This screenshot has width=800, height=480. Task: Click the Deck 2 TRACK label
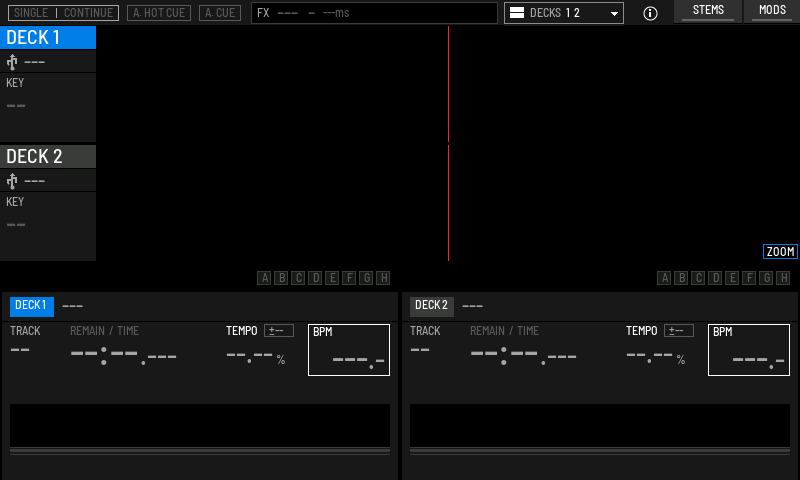coord(425,331)
